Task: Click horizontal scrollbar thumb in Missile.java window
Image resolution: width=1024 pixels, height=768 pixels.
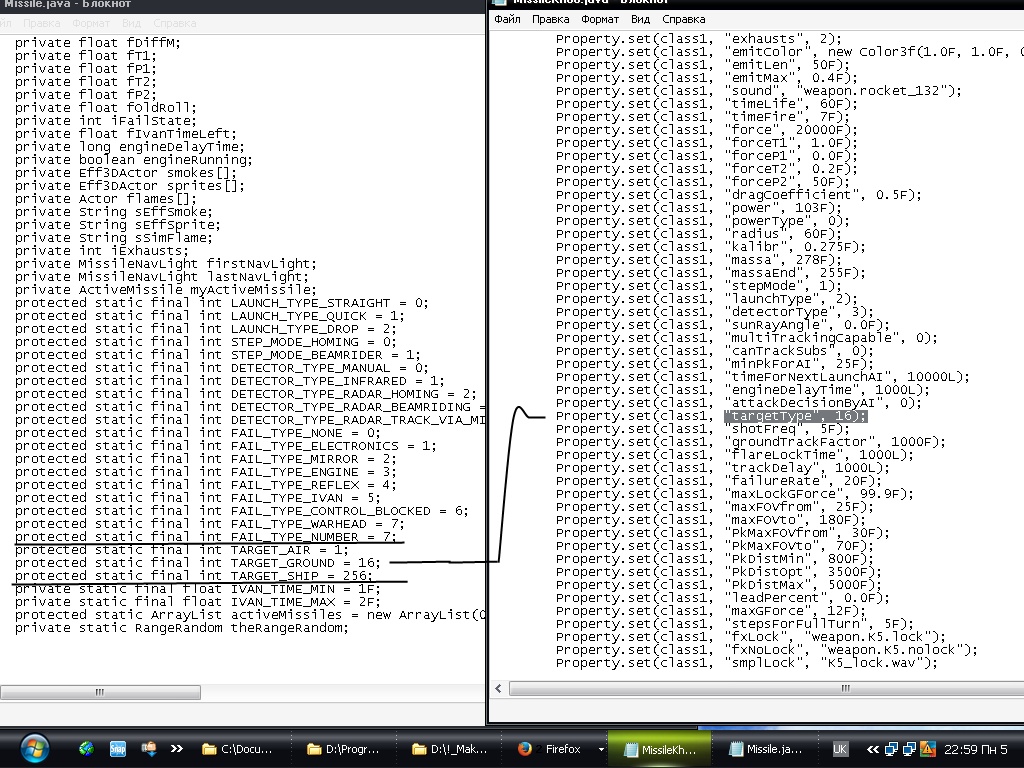Action: click(100, 692)
